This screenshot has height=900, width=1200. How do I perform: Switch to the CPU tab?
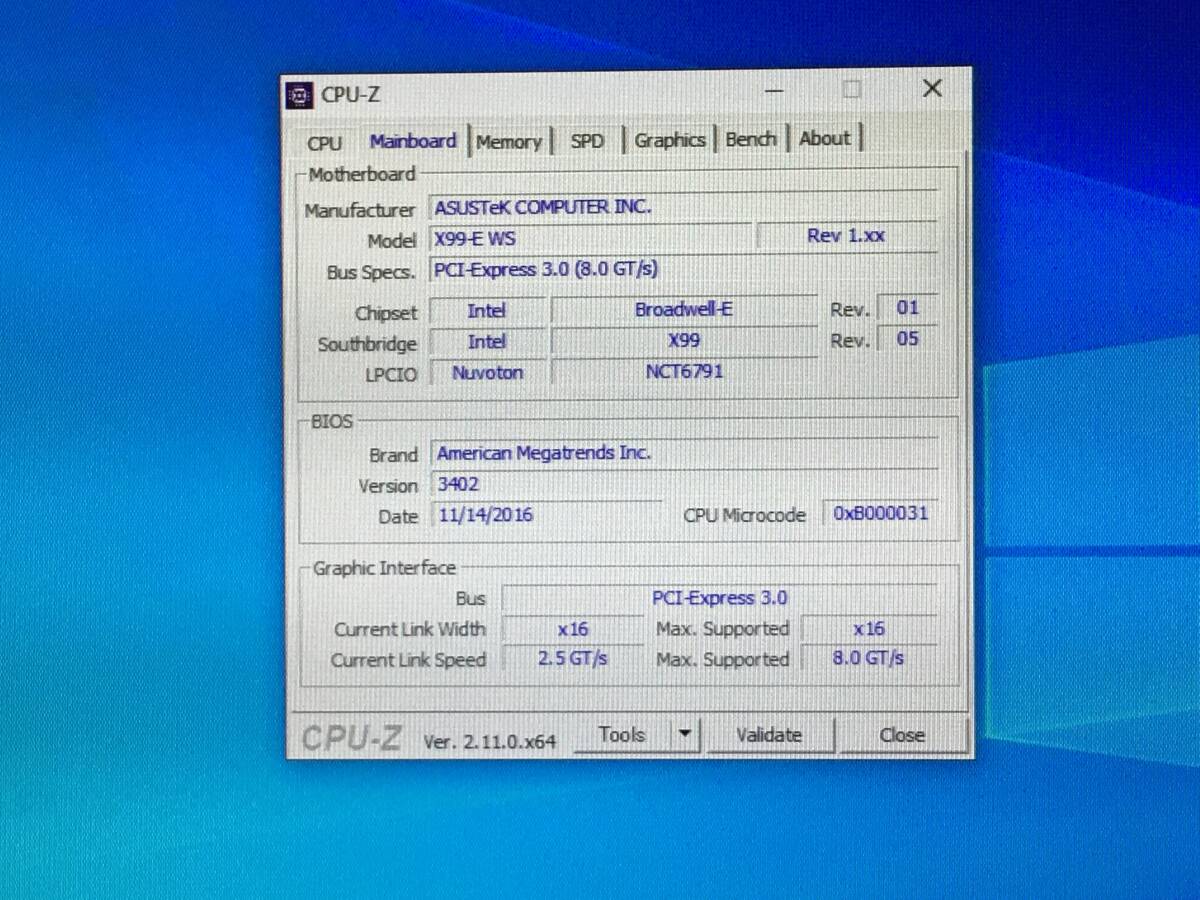[x=324, y=143]
